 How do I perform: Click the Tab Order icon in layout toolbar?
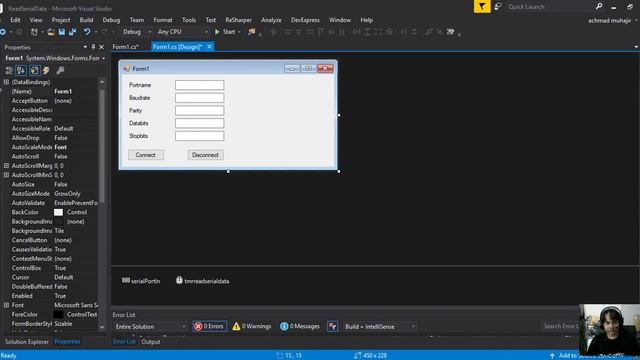click(x=450, y=32)
